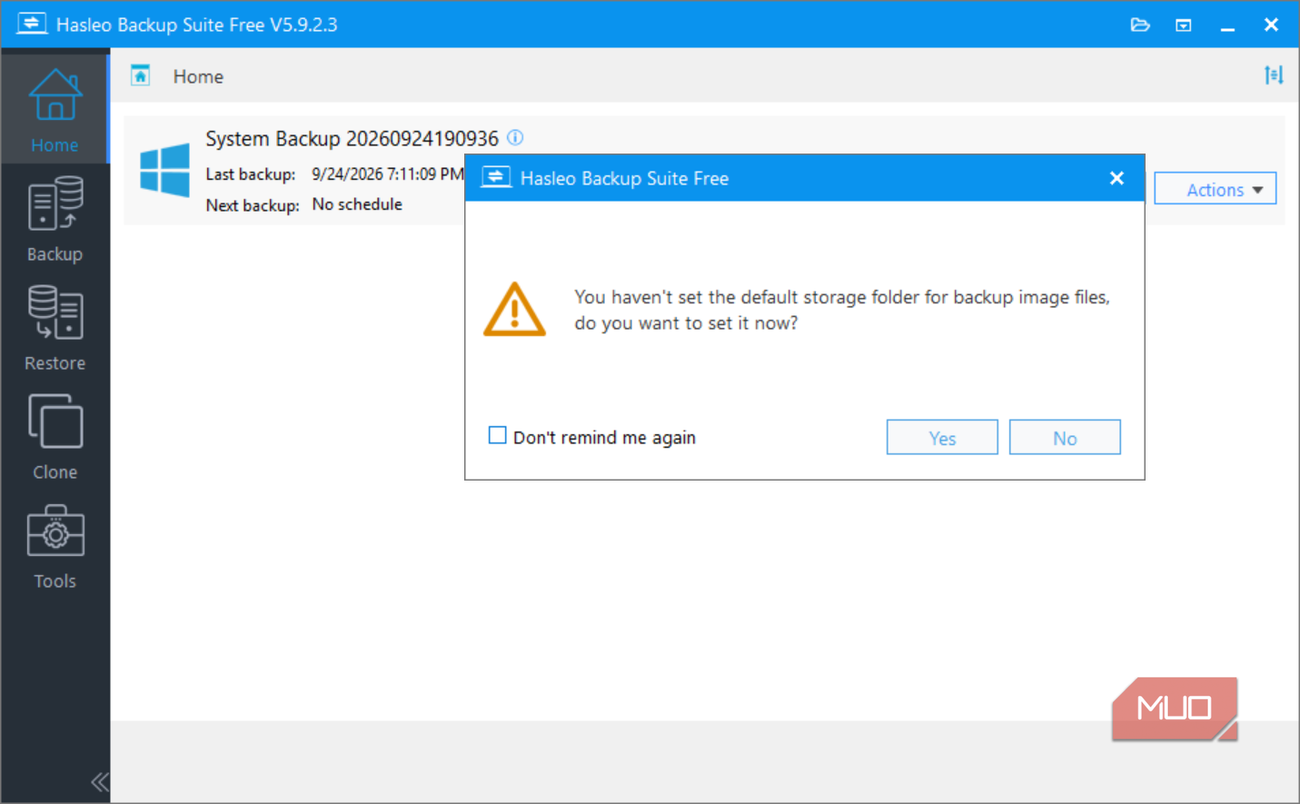Click Yes to set storage folder
Viewport: 1300px width, 804px height.
(942, 438)
